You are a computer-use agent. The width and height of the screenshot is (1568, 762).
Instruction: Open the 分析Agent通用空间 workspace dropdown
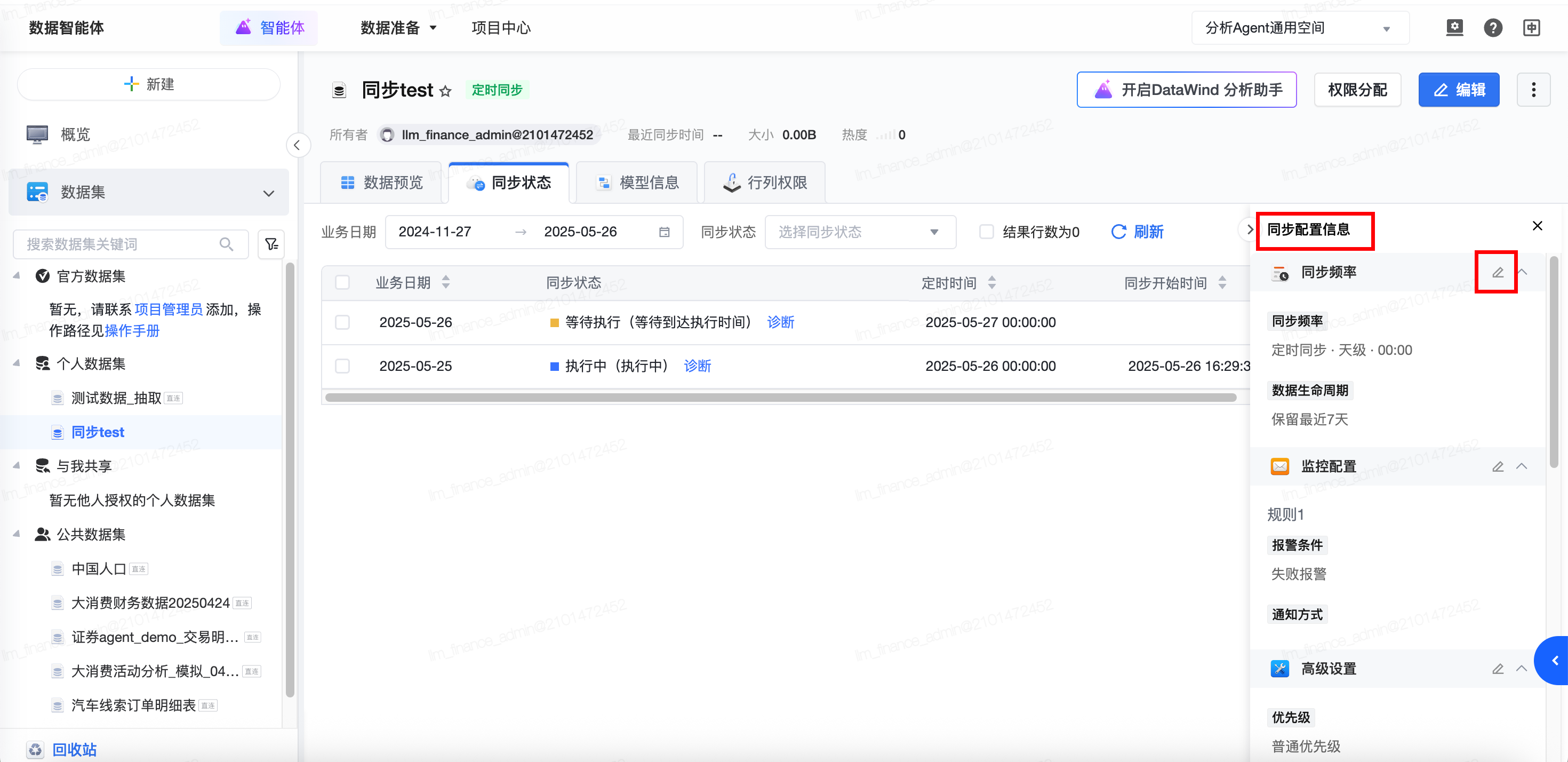1300,28
